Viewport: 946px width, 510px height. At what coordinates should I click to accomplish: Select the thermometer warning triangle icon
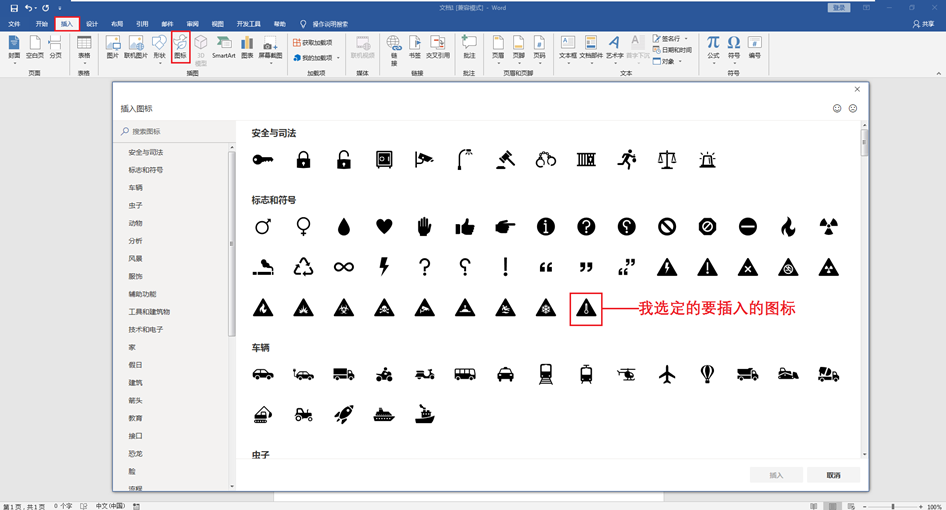(586, 309)
